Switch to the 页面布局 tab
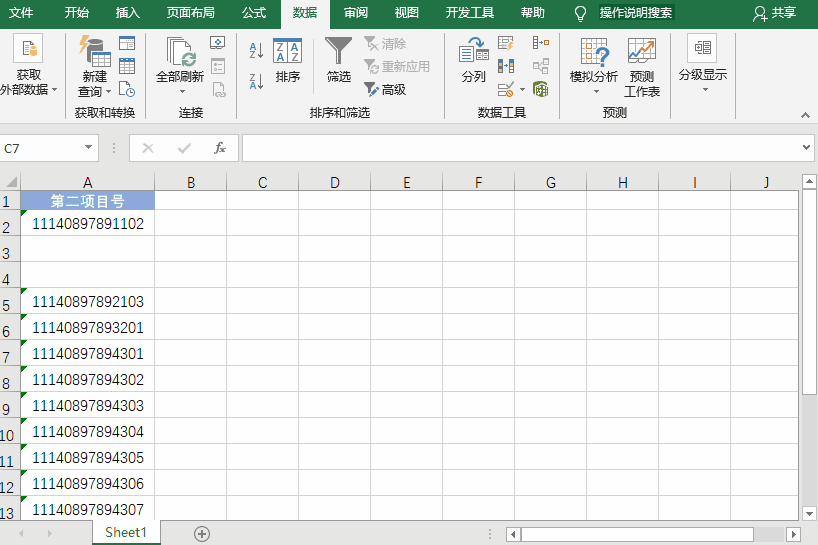 coord(190,13)
